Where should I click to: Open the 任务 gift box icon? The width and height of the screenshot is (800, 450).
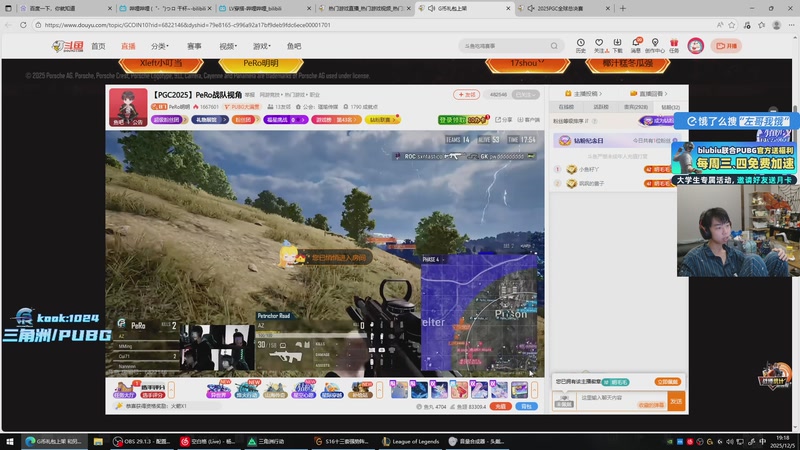pyautogui.click(x=674, y=45)
